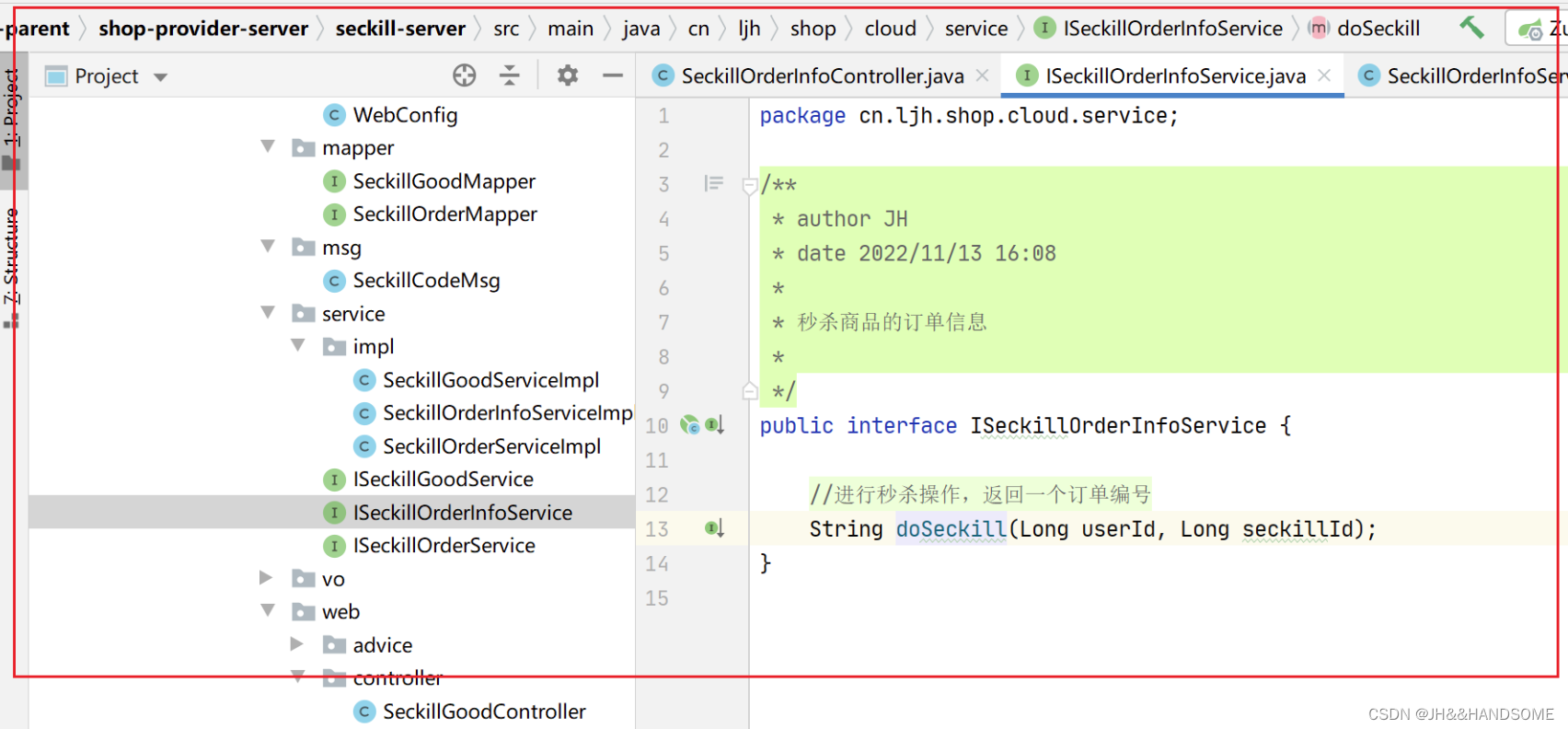Click the service folder icon
The image size is (1568, 729).
(304, 314)
